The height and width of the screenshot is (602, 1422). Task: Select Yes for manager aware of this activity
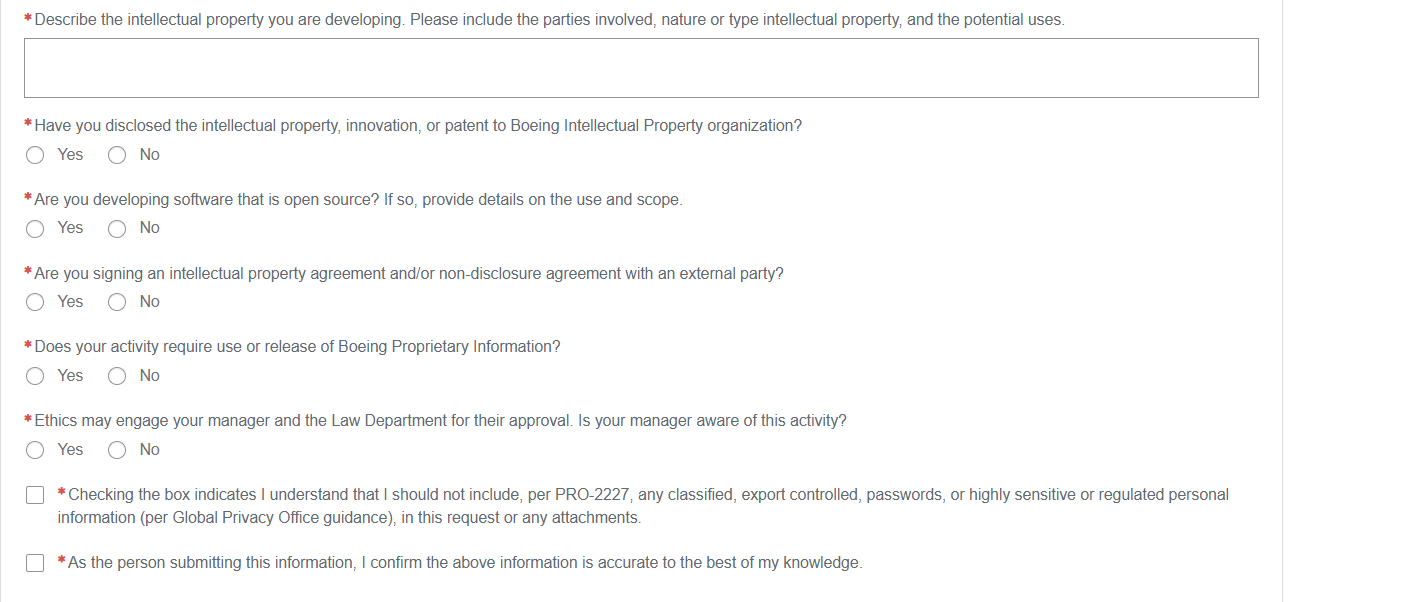click(x=36, y=450)
